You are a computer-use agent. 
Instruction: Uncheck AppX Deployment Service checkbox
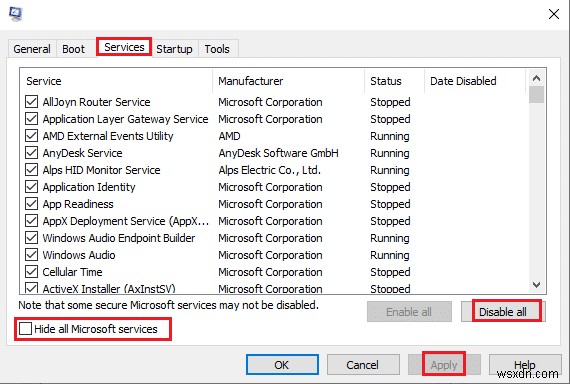coord(32,221)
